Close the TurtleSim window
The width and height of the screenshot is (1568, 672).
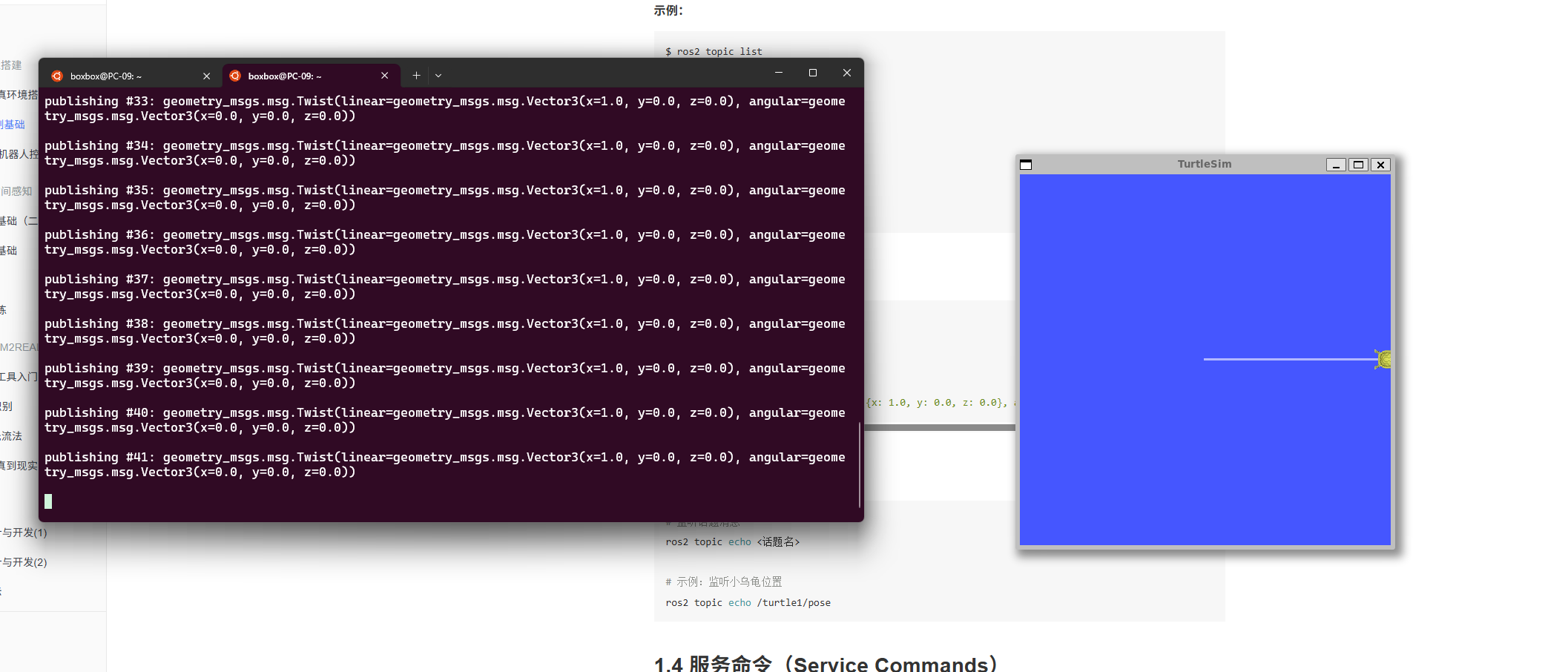click(1380, 165)
